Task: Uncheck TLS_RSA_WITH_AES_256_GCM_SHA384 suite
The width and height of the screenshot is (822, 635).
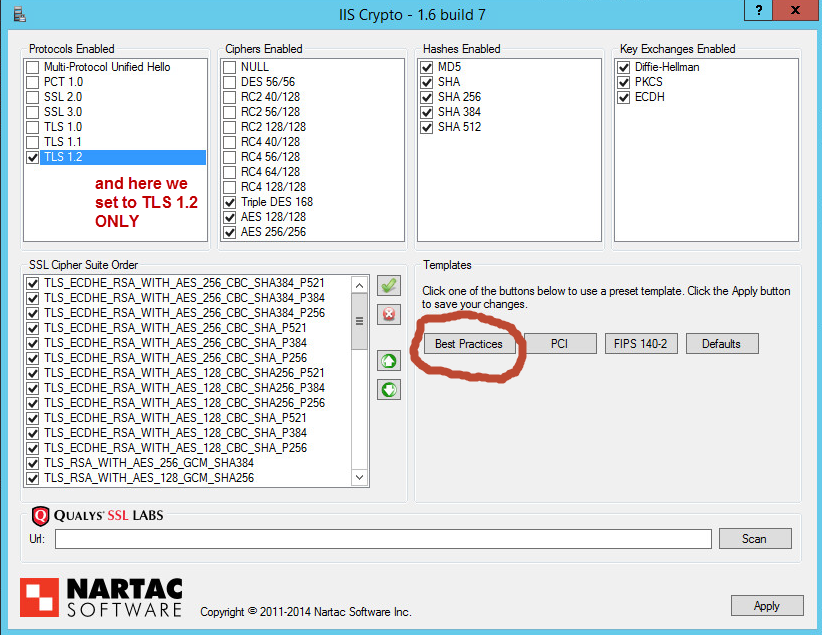Action: coord(33,464)
